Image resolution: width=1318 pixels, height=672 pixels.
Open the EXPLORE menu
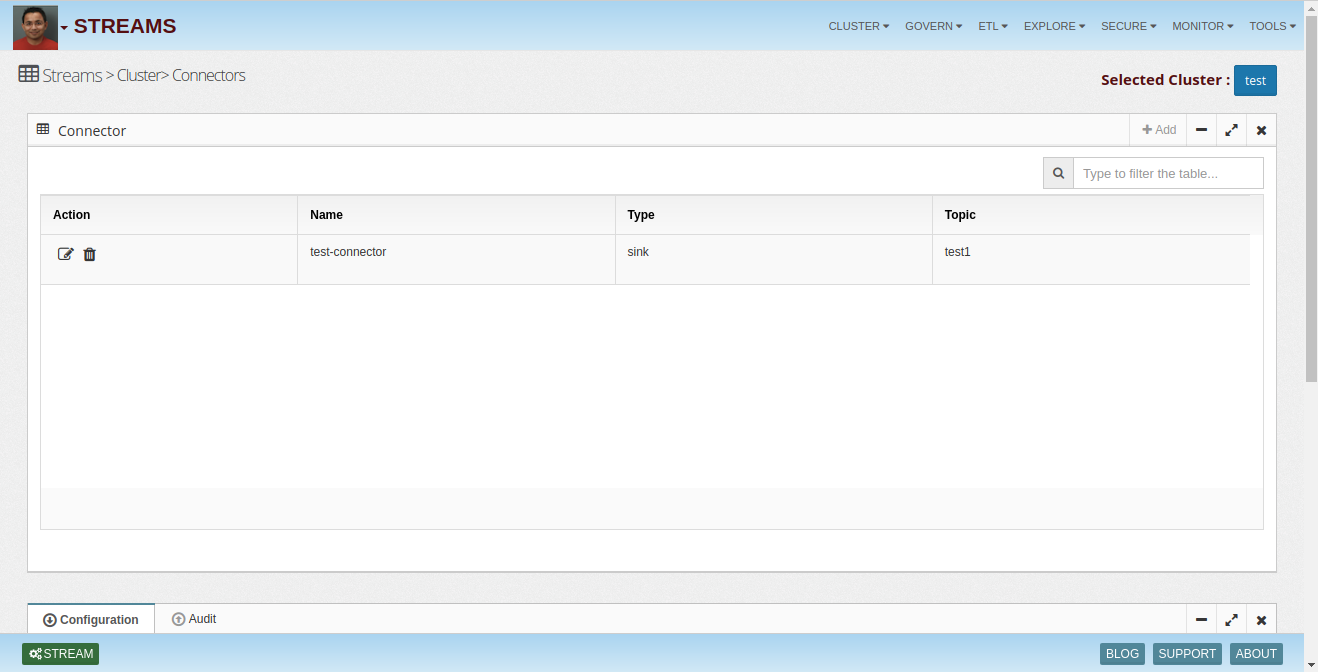point(1054,26)
